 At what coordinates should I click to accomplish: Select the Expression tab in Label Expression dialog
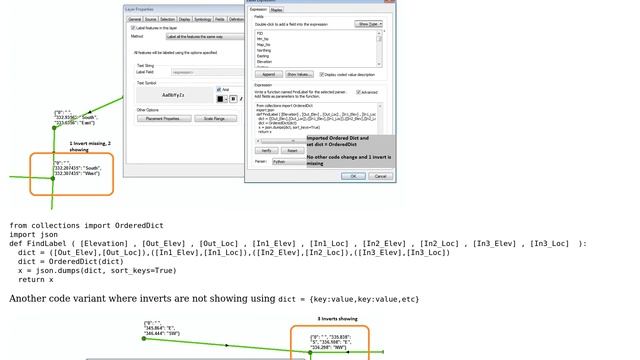[x=258, y=9]
